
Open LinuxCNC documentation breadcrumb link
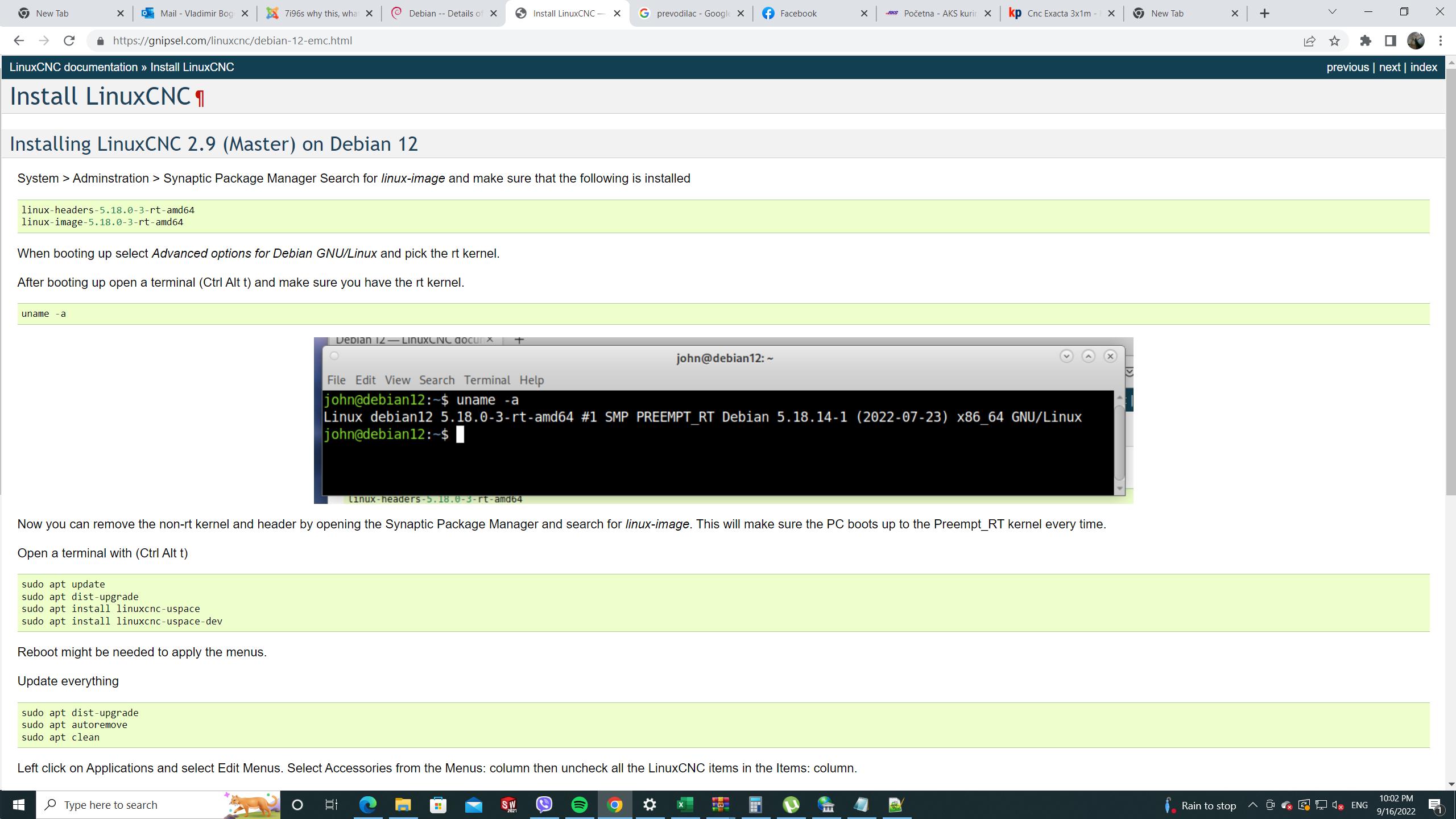click(x=73, y=67)
